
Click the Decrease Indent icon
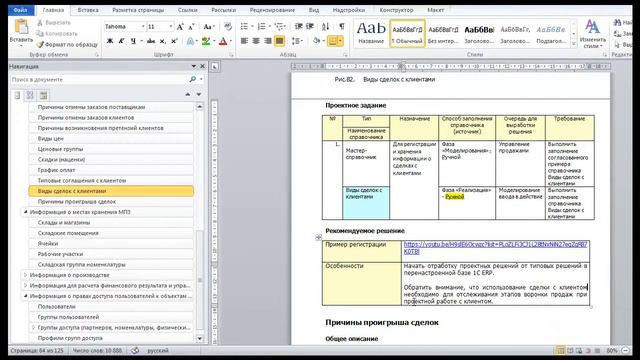coord(299,27)
